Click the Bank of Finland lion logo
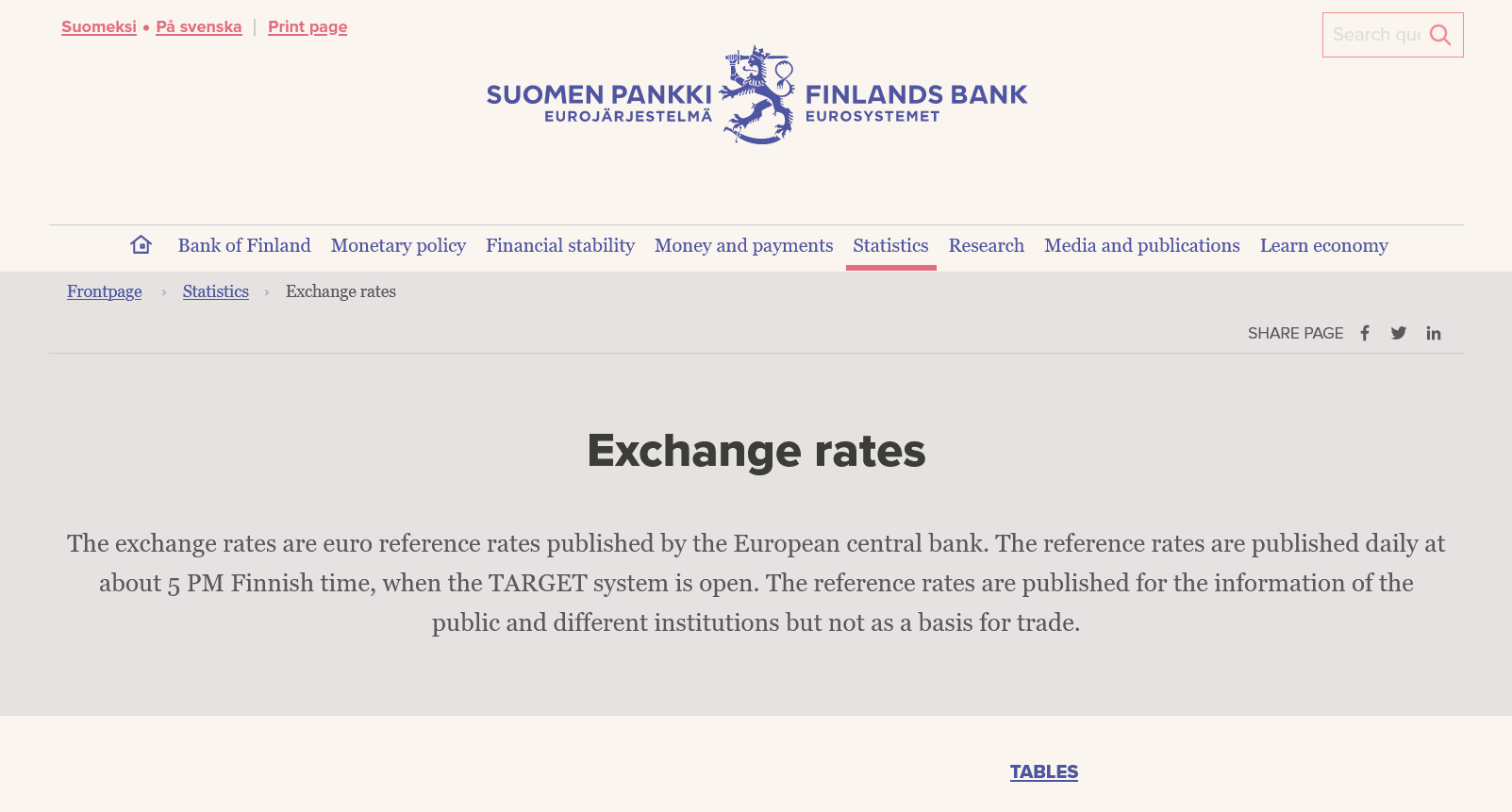Viewport: 1512px width, 812px height. [757, 95]
